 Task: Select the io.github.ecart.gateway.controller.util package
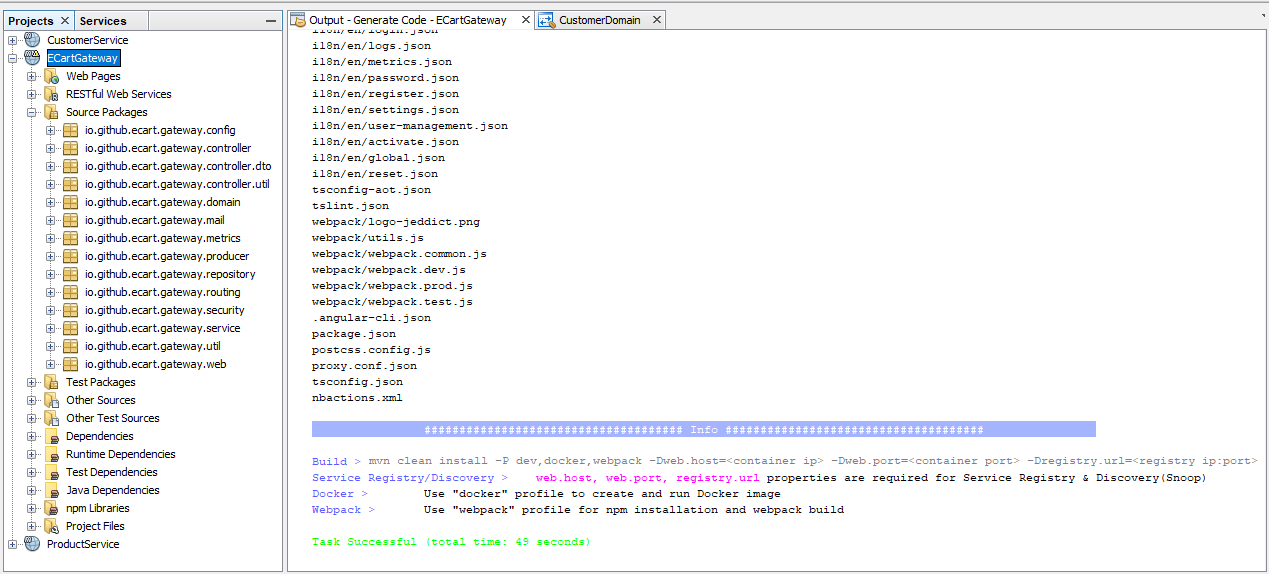click(x=177, y=184)
